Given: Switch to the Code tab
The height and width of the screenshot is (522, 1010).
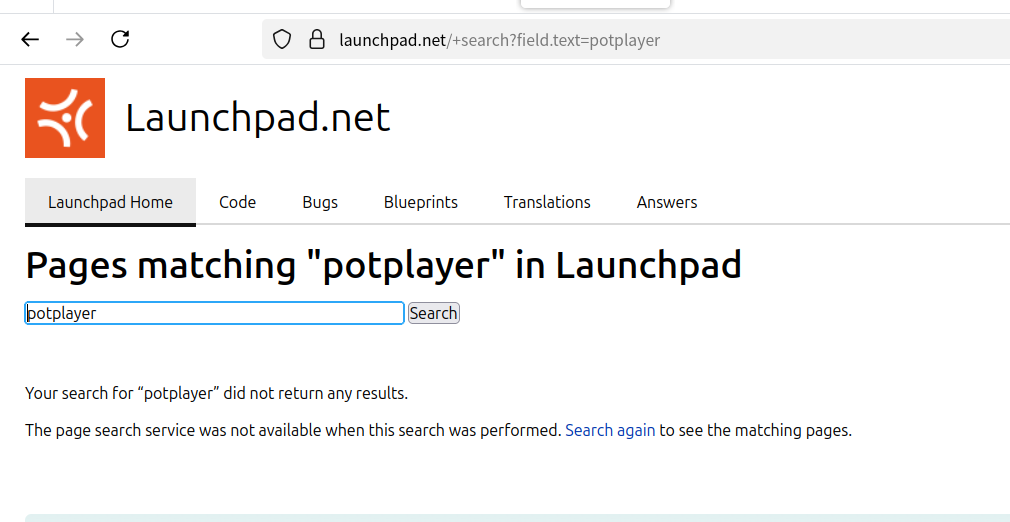Looking at the screenshot, I should 237,202.
